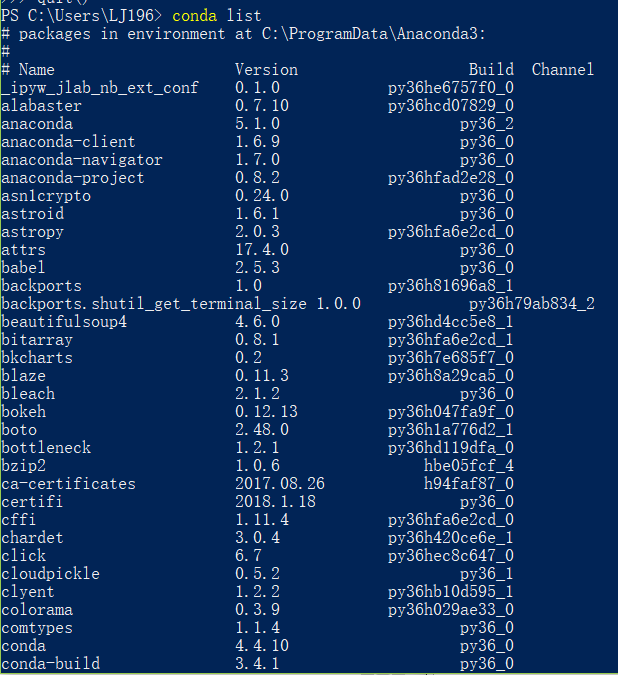This screenshot has width=618, height=675.
Task: Click the backports.shutil_get_terminal_size entry
Action: coord(154,304)
